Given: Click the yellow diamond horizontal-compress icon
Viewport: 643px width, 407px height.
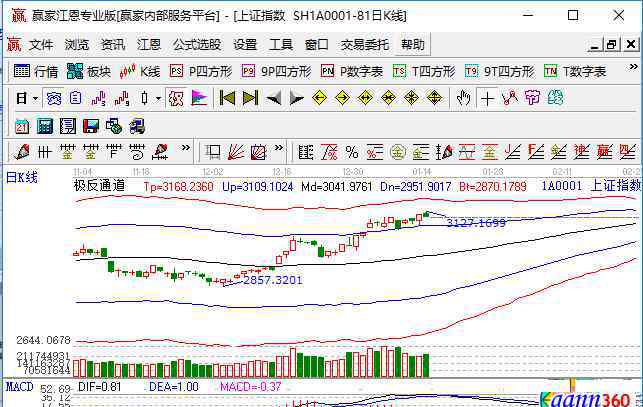Looking at the screenshot, I should point(388,98).
